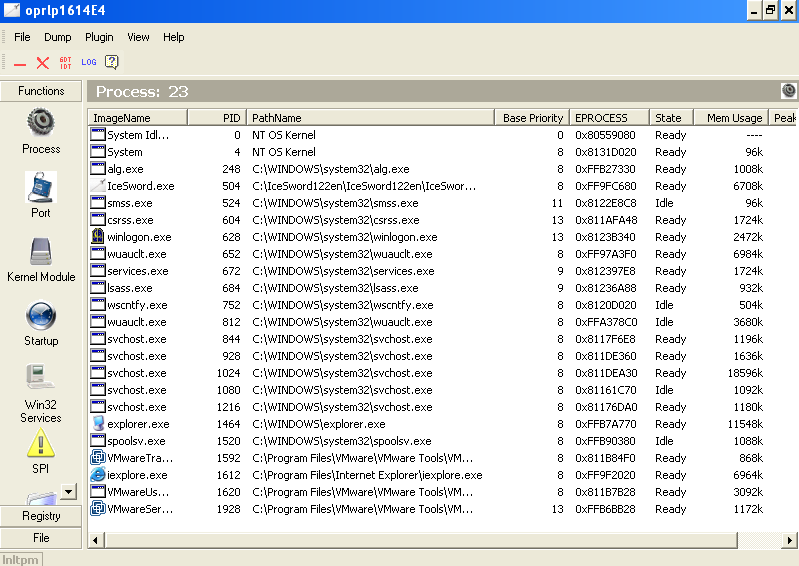Viewport: 799px width, 566px height.
Task: Click the VMwareTra... process icon
Action: [98, 457]
